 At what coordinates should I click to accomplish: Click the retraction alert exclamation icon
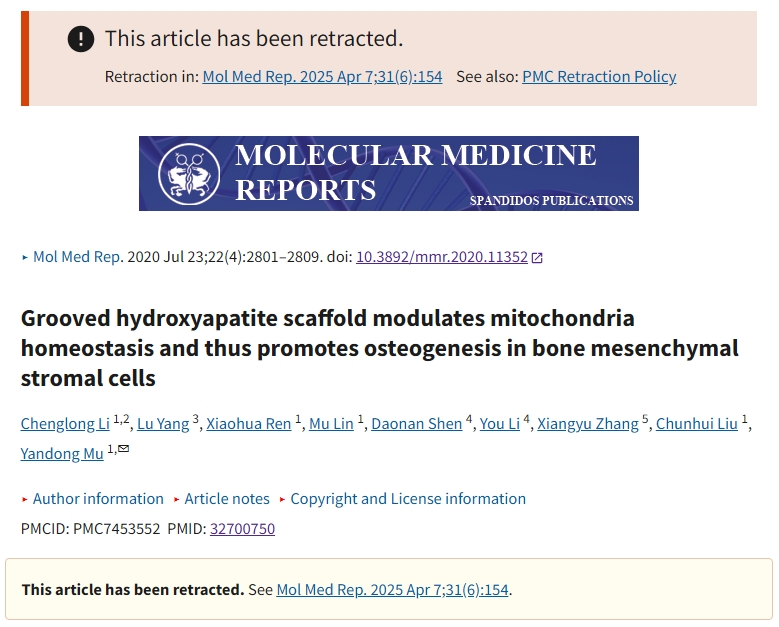(80, 38)
